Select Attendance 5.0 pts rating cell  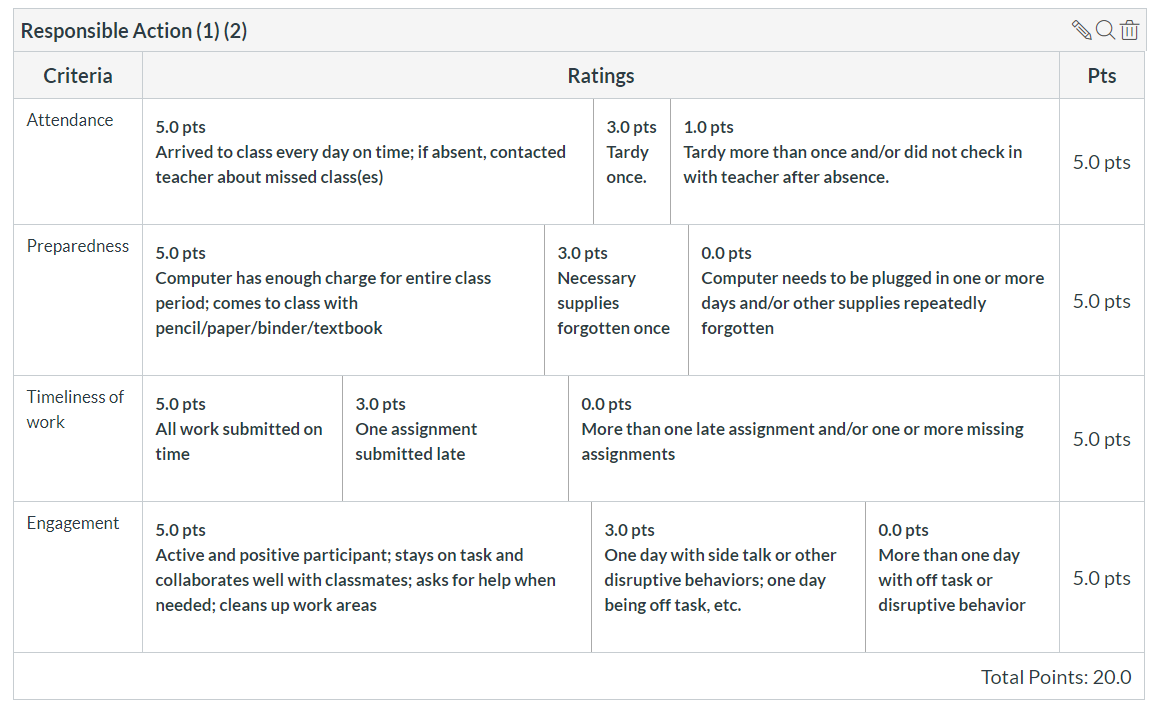367,162
